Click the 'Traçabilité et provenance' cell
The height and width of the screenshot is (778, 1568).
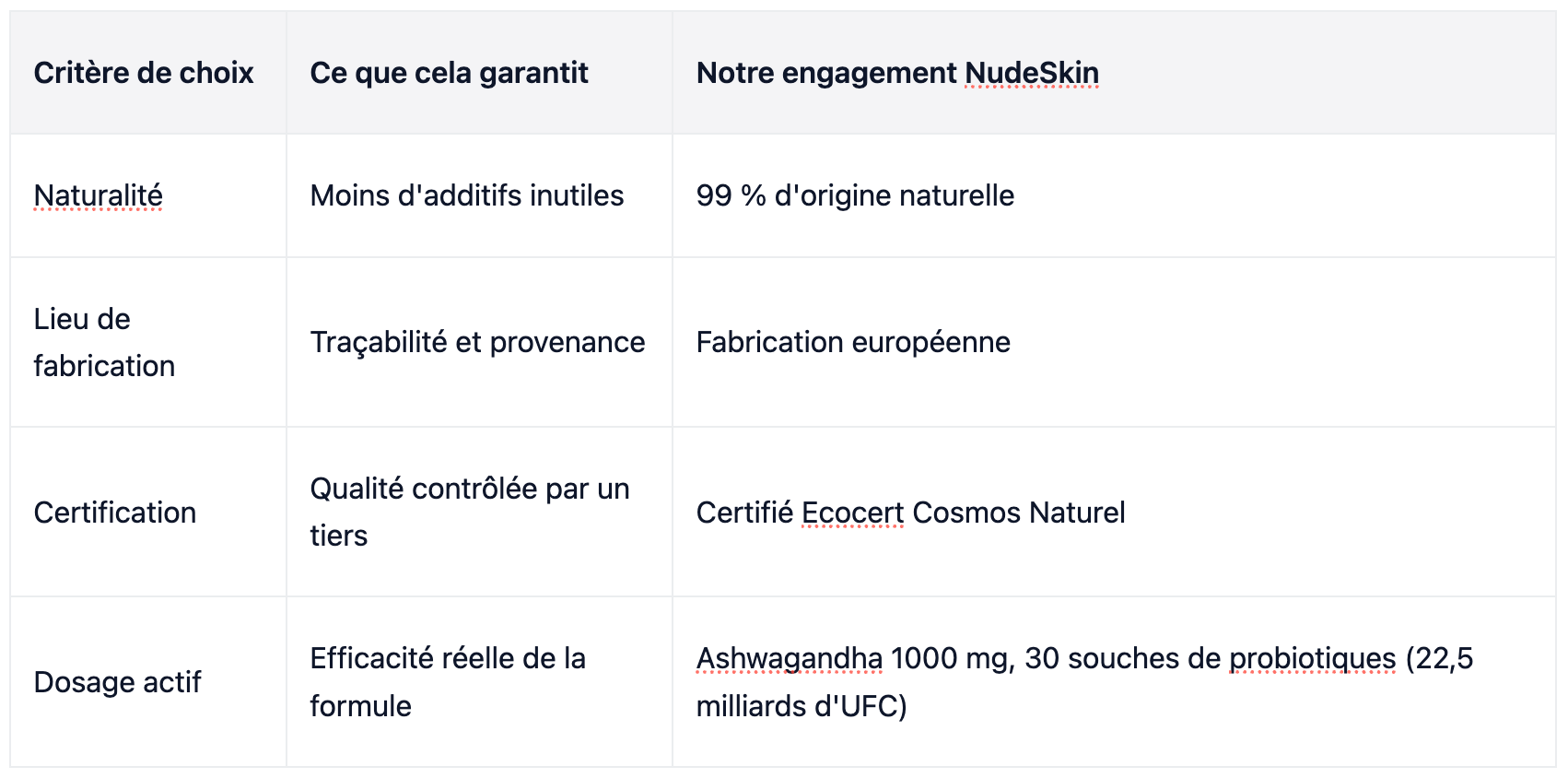(x=477, y=342)
